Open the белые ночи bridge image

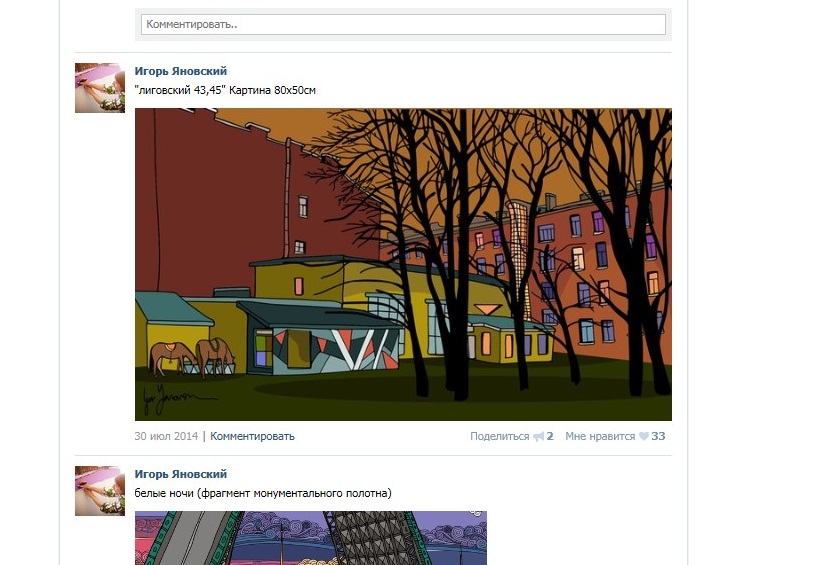point(311,538)
